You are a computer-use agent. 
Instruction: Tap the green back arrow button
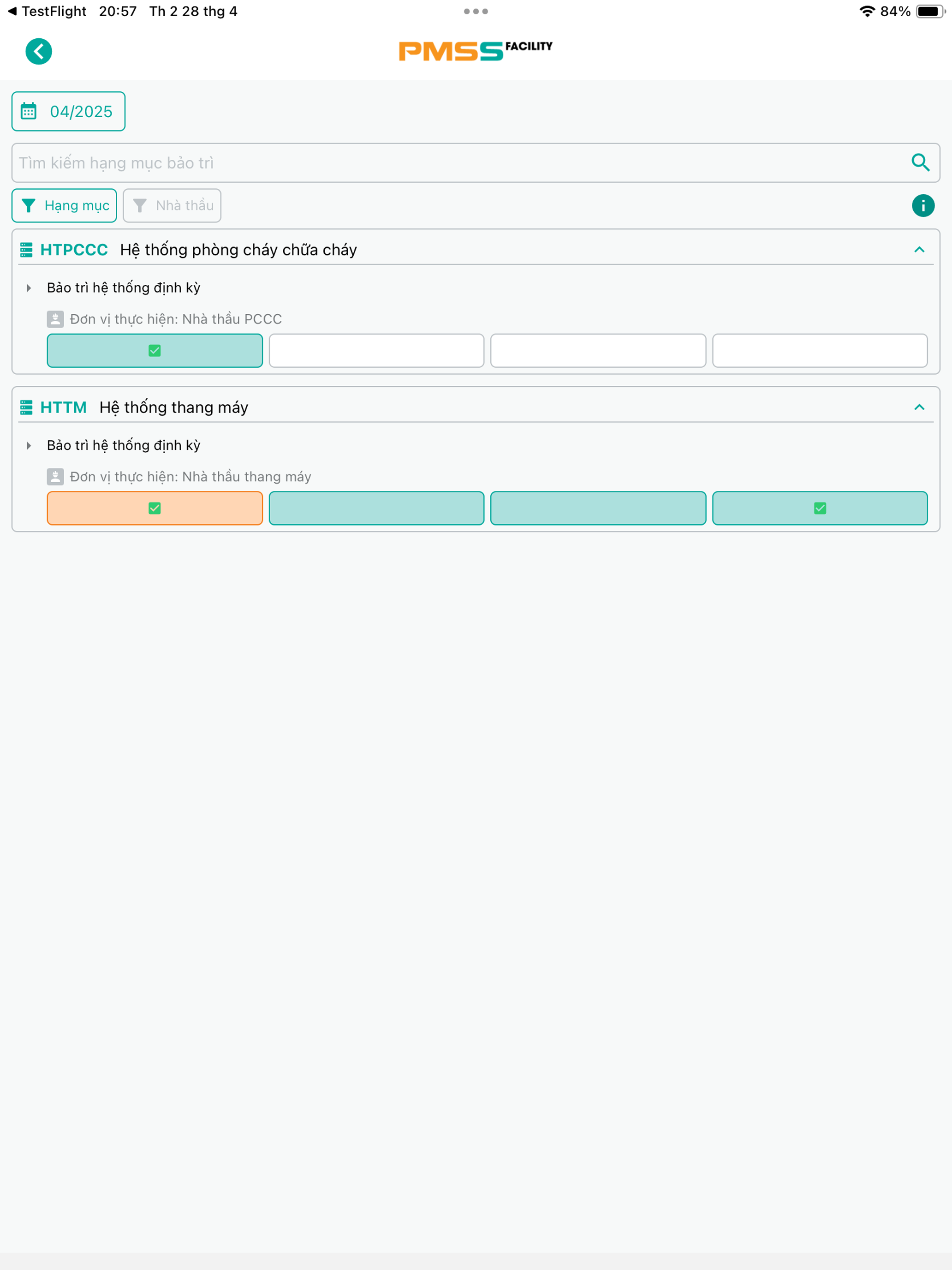(x=38, y=52)
